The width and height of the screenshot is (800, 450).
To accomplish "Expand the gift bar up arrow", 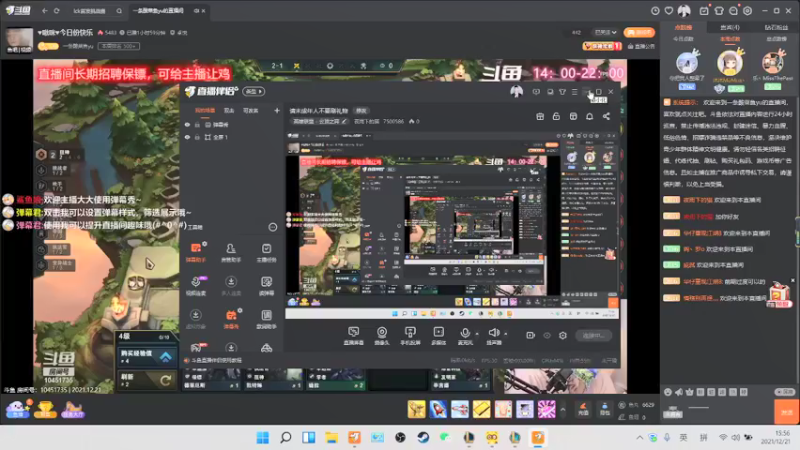I will point(563,409).
